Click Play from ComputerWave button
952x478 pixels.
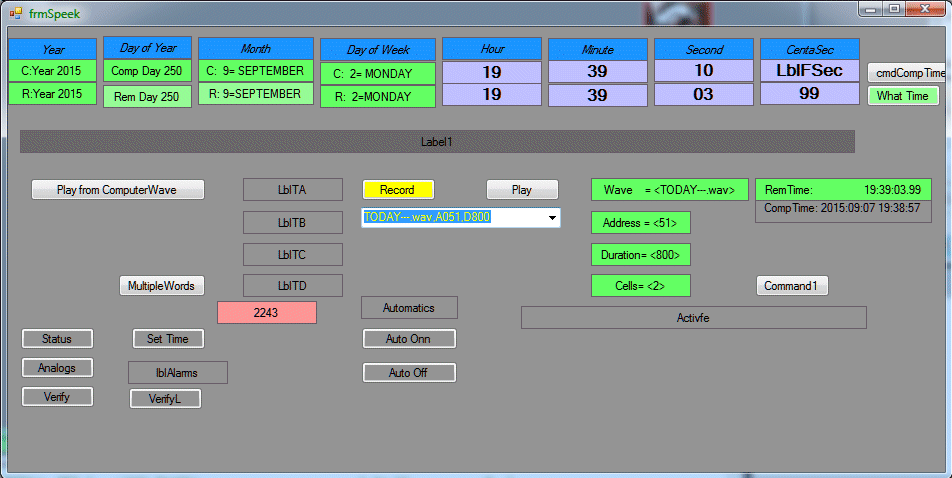click(118, 189)
